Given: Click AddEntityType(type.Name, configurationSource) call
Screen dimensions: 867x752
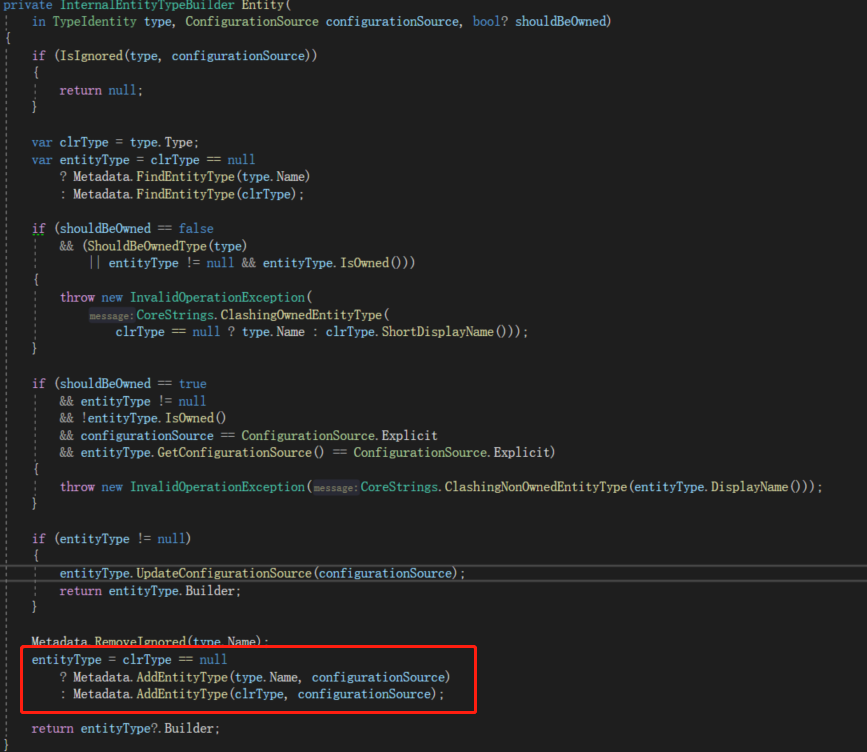Looking at the screenshot, I should (294, 677).
